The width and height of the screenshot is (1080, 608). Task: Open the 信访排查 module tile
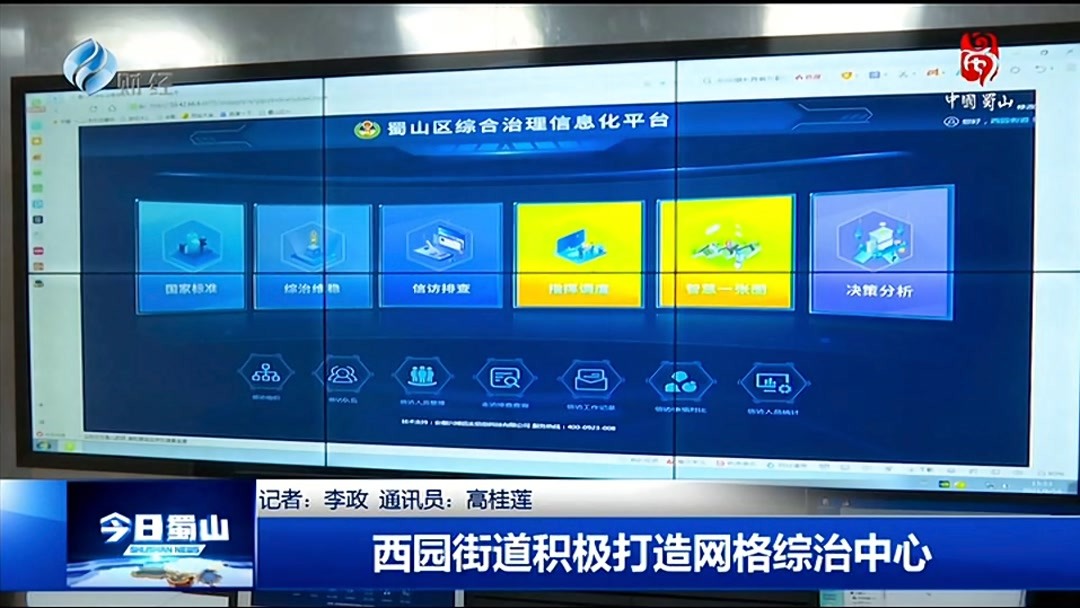pos(442,250)
